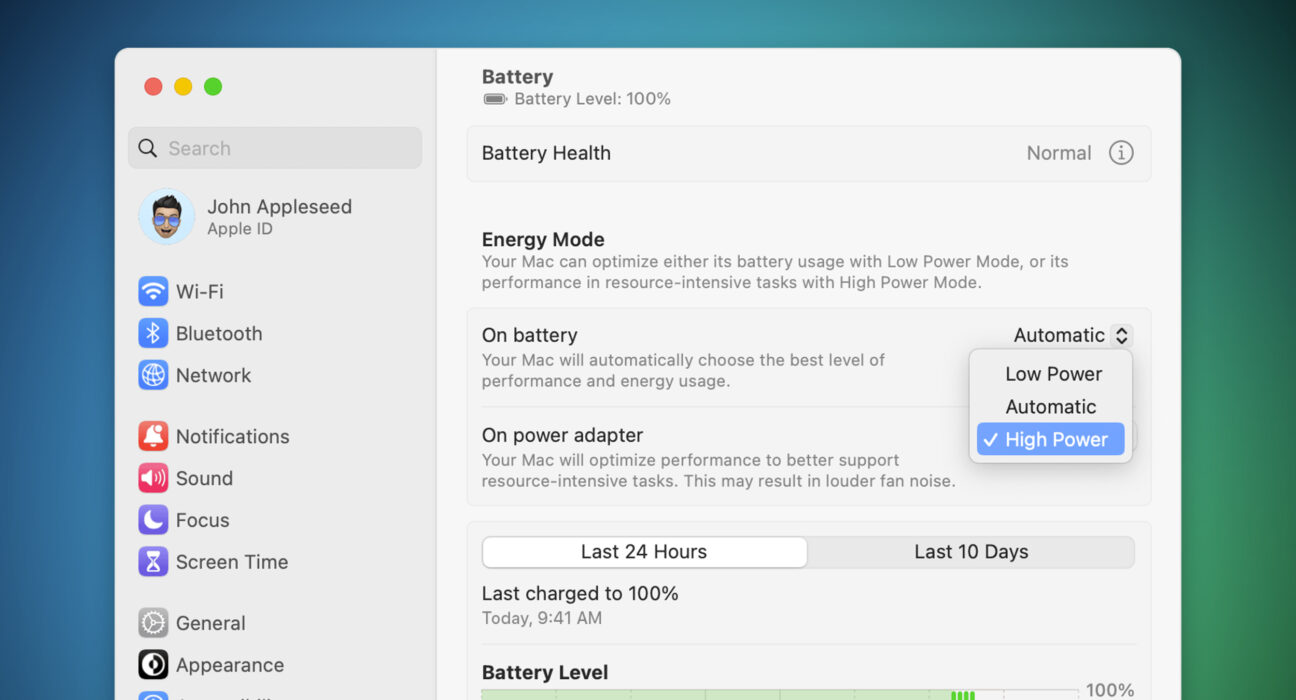
Task: Open Screen Time hourglass icon
Action: point(153,562)
